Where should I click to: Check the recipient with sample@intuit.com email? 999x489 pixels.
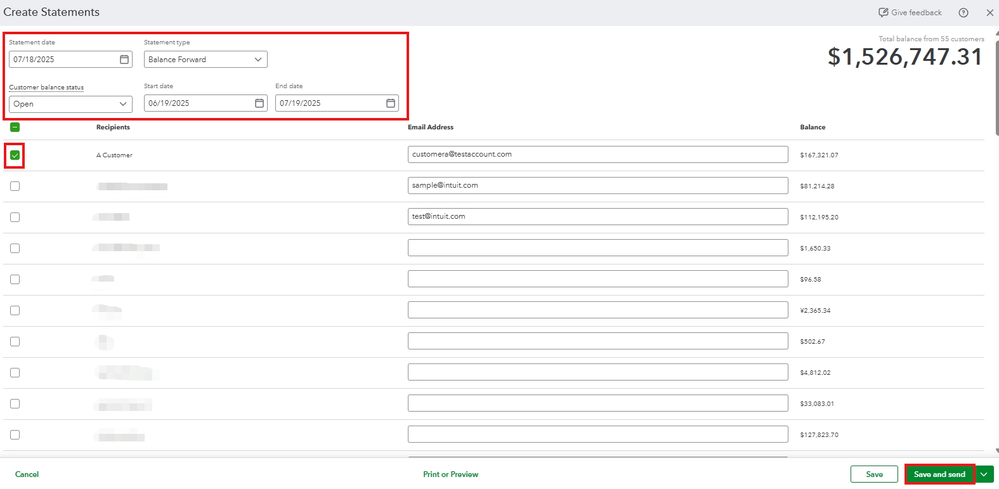[15, 186]
